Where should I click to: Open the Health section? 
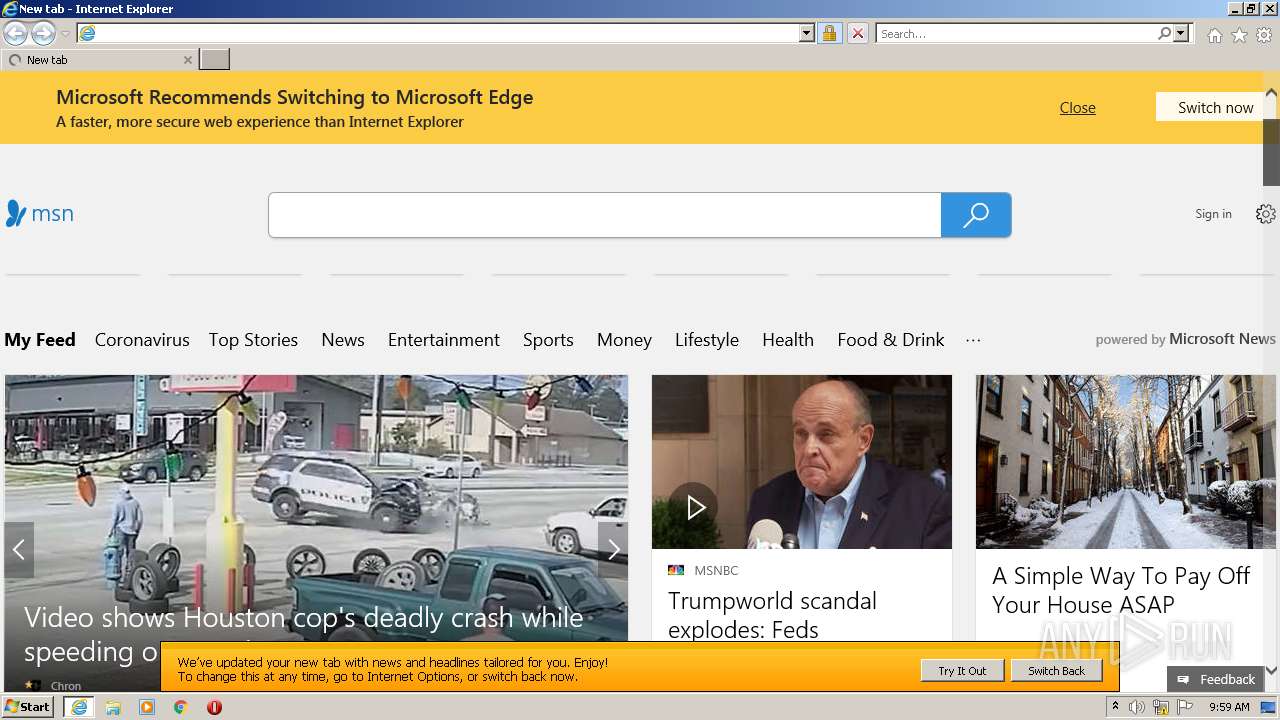point(788,340)
